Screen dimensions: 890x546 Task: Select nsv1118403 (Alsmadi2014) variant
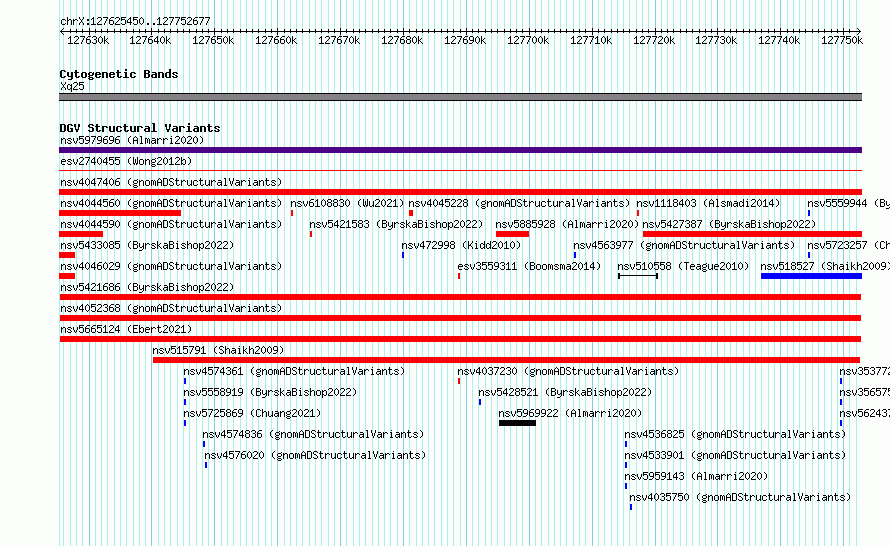pyautogui.click(x=708, y=203)
